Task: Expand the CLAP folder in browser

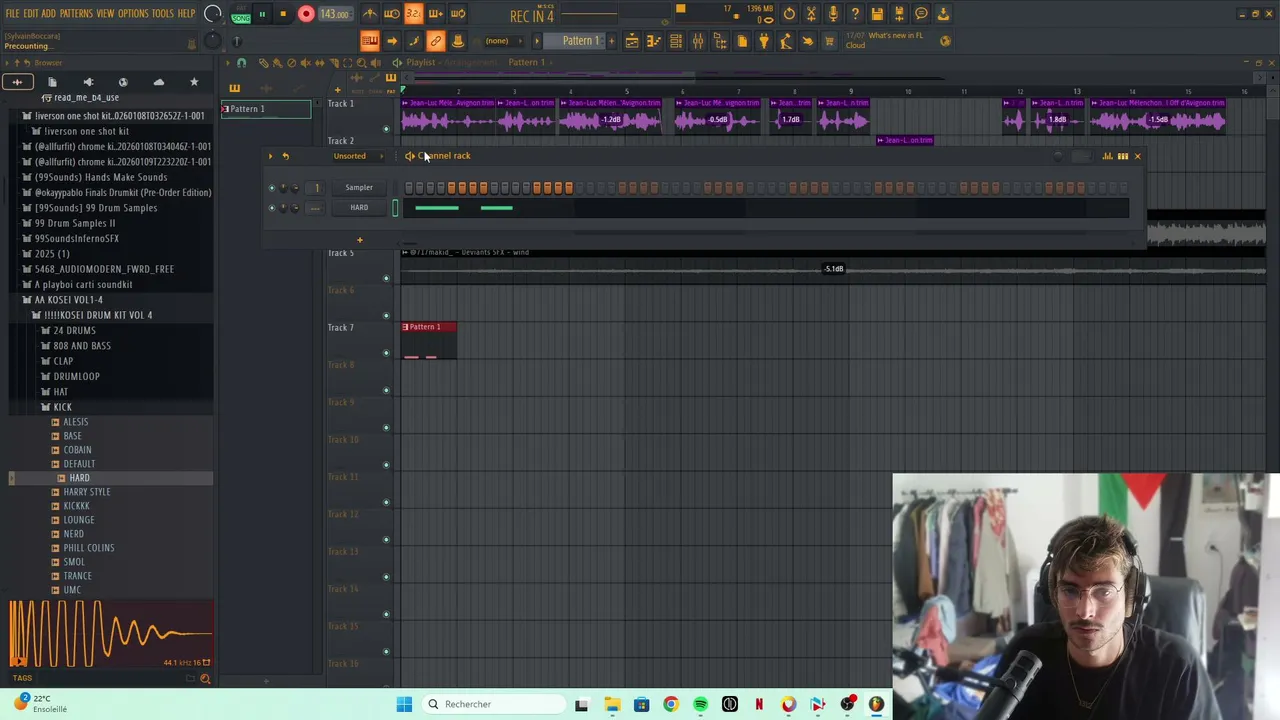Action: [x=63, y=361]
